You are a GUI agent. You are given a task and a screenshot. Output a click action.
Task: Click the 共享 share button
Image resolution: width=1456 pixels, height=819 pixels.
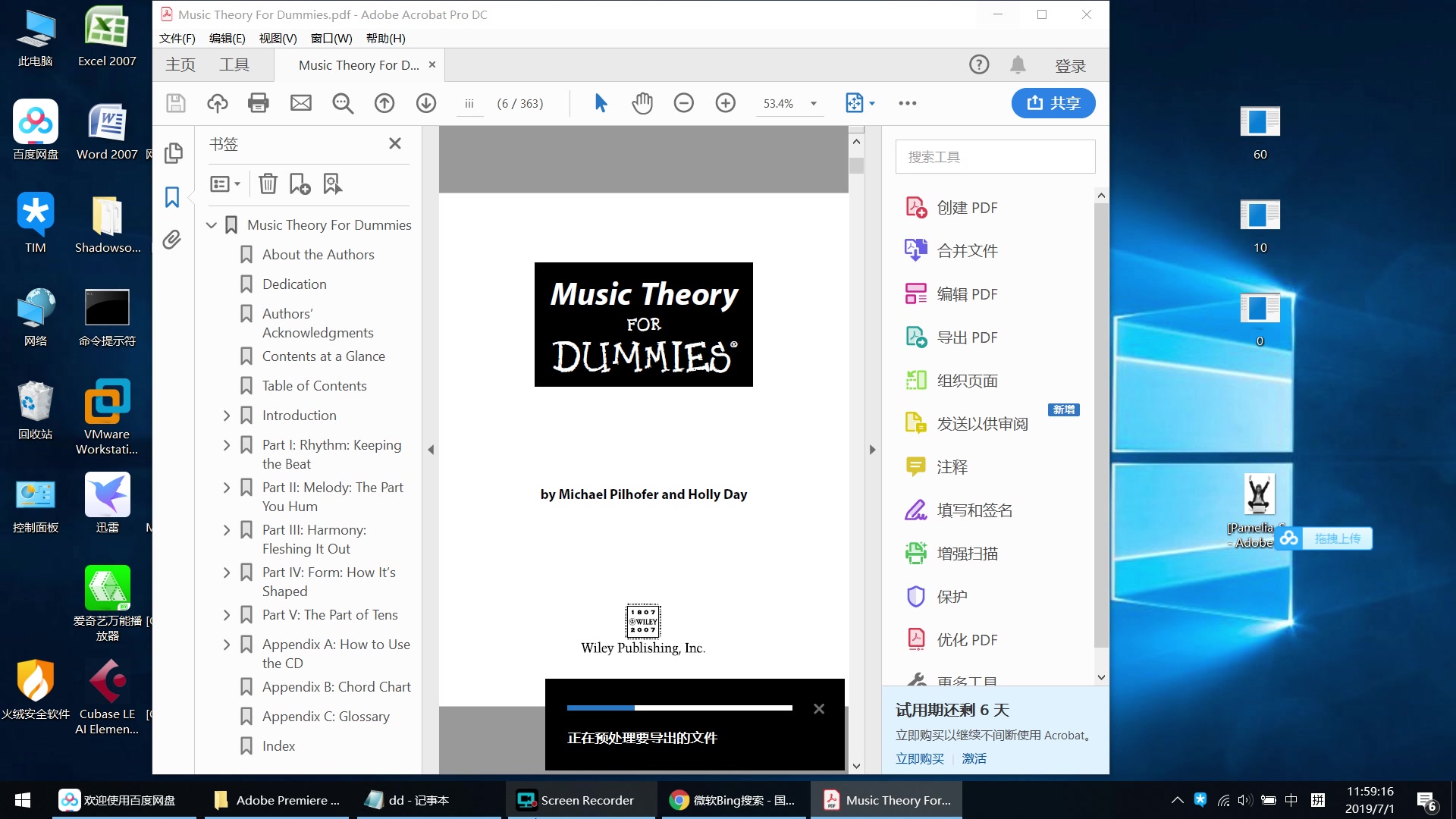pos(1053,103)
